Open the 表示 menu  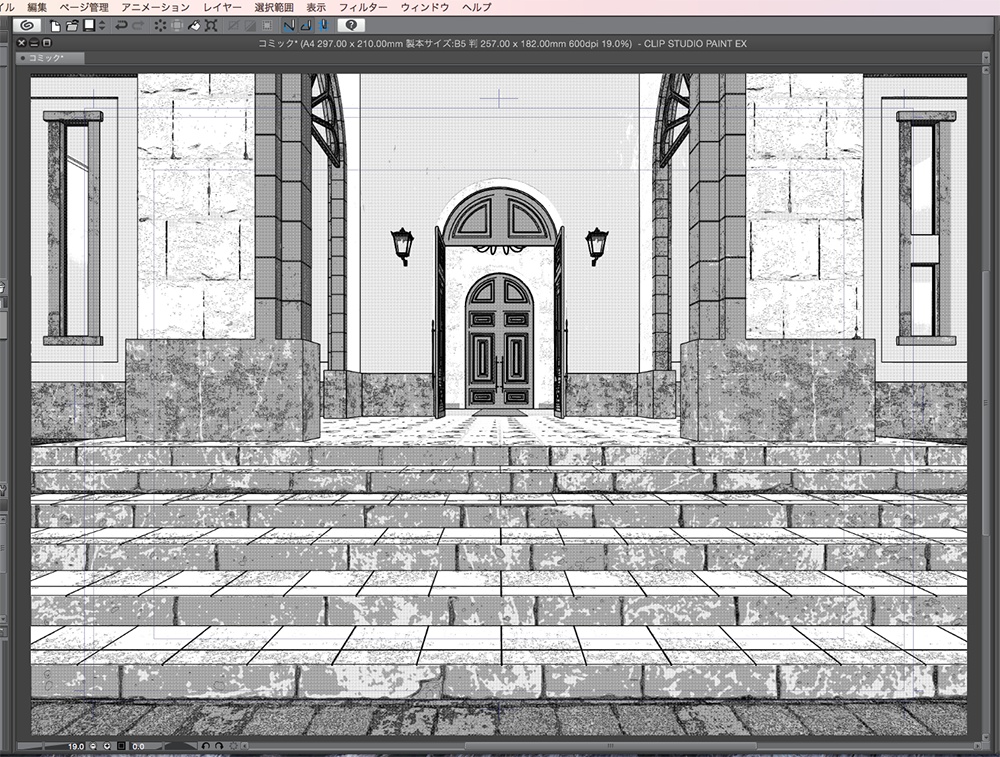click(x=316, y=8)
